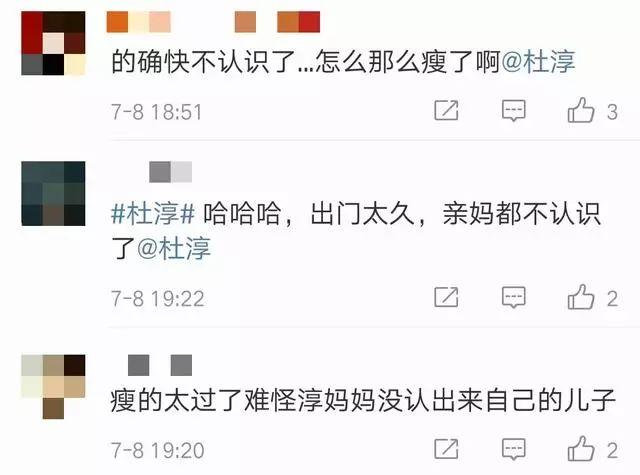
Task: Repost the comment posted at 19:22
Action: tap(446, 297)
